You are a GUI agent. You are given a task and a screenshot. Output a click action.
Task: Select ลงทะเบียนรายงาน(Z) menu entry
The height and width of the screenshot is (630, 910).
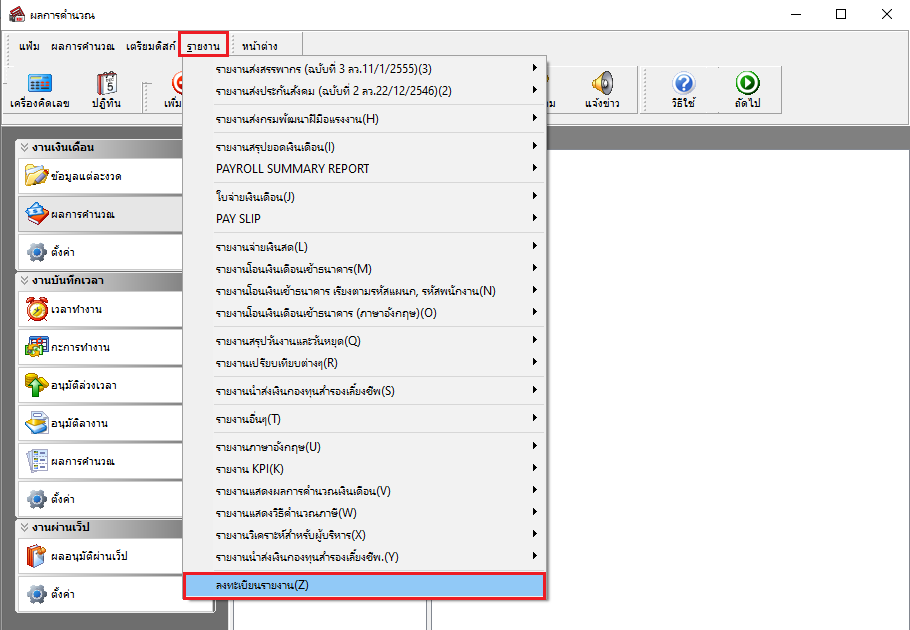[364, 585]
